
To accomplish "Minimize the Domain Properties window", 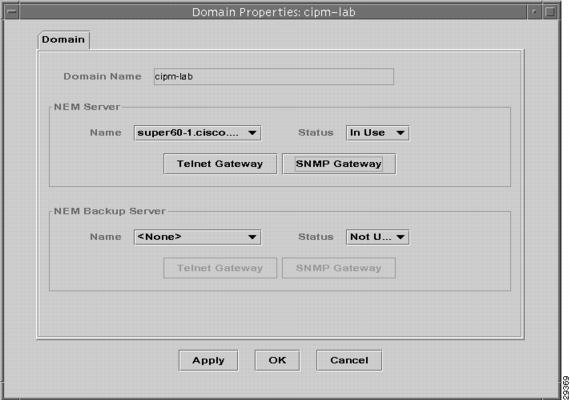I will click(534, 12).
